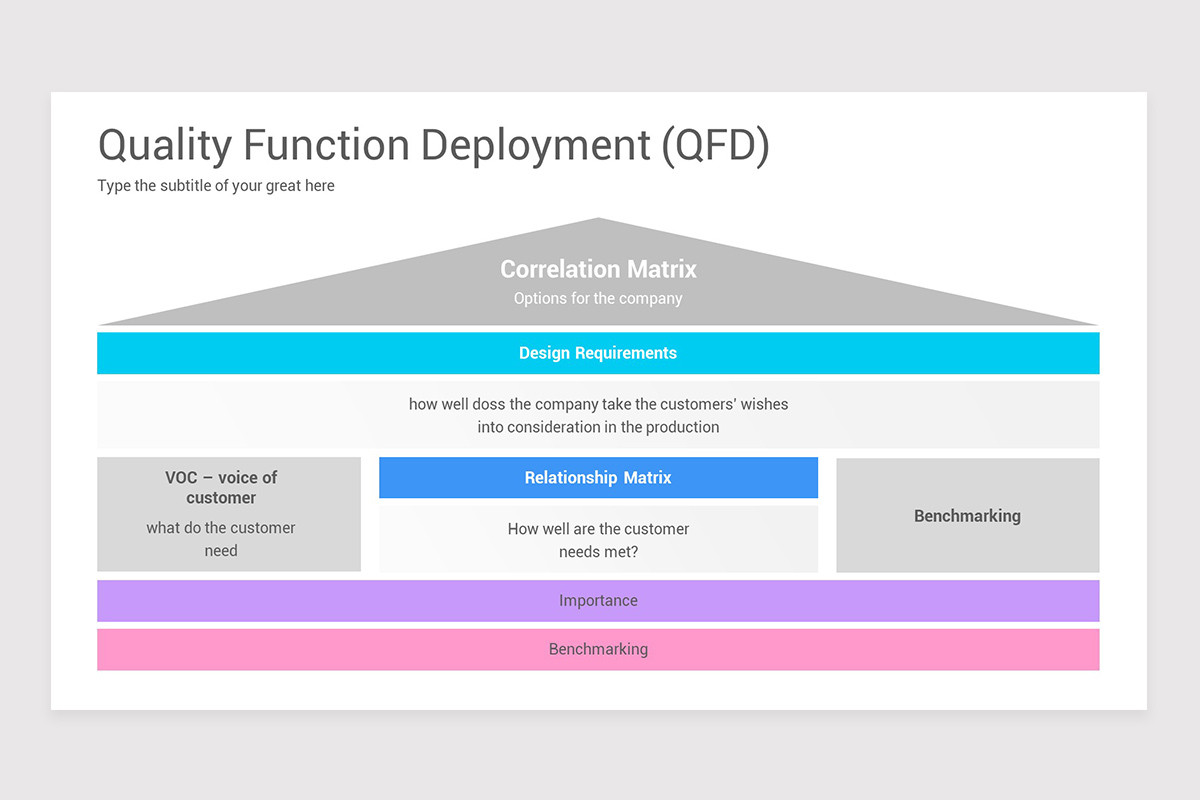Viewport: 1200px width, 800px height.
Task: Select the word "Deployment" in the title
Action: click(535, 146)
